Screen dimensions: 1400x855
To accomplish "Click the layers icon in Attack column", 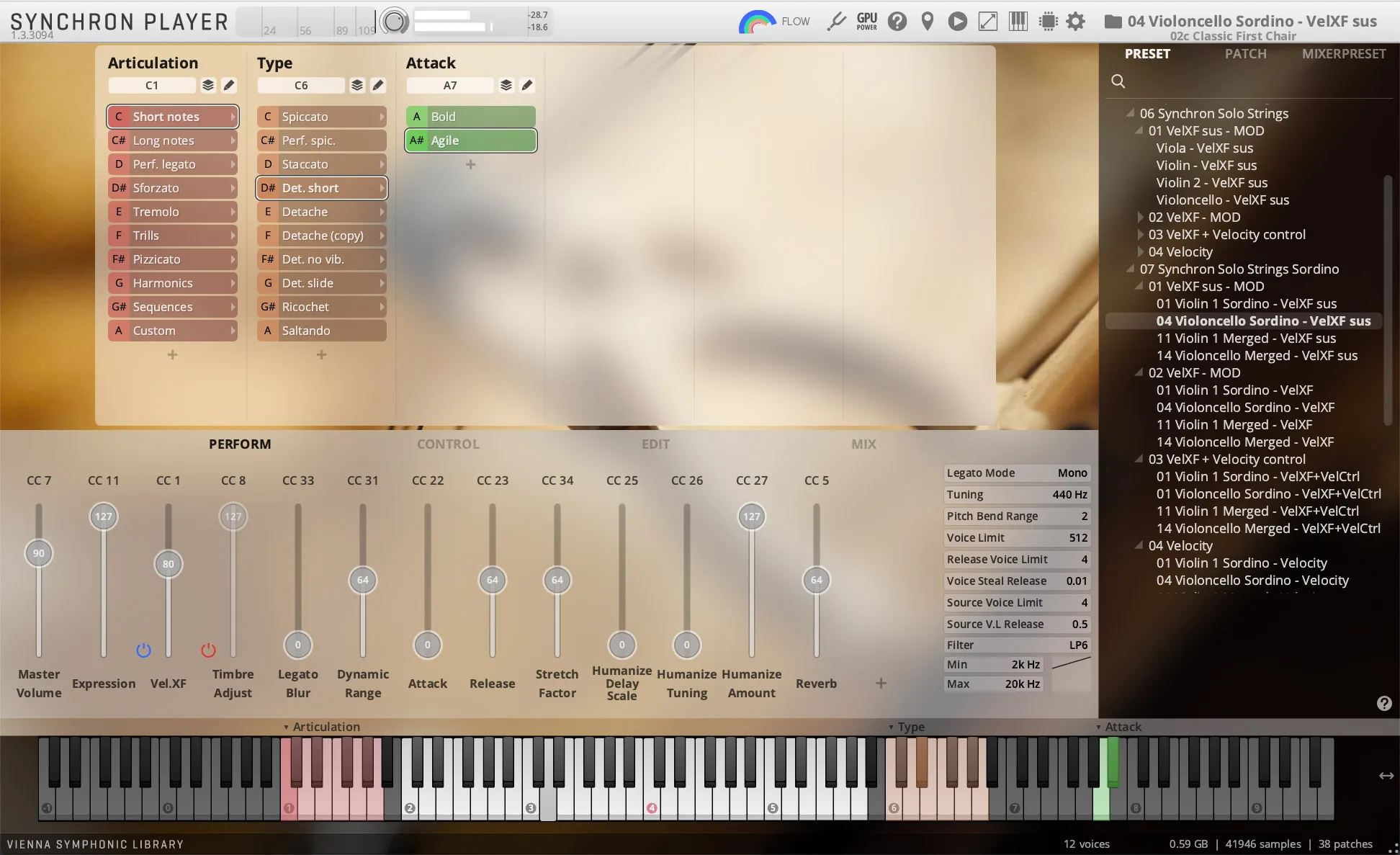I will pyautogui.click(x=506, y=85).
